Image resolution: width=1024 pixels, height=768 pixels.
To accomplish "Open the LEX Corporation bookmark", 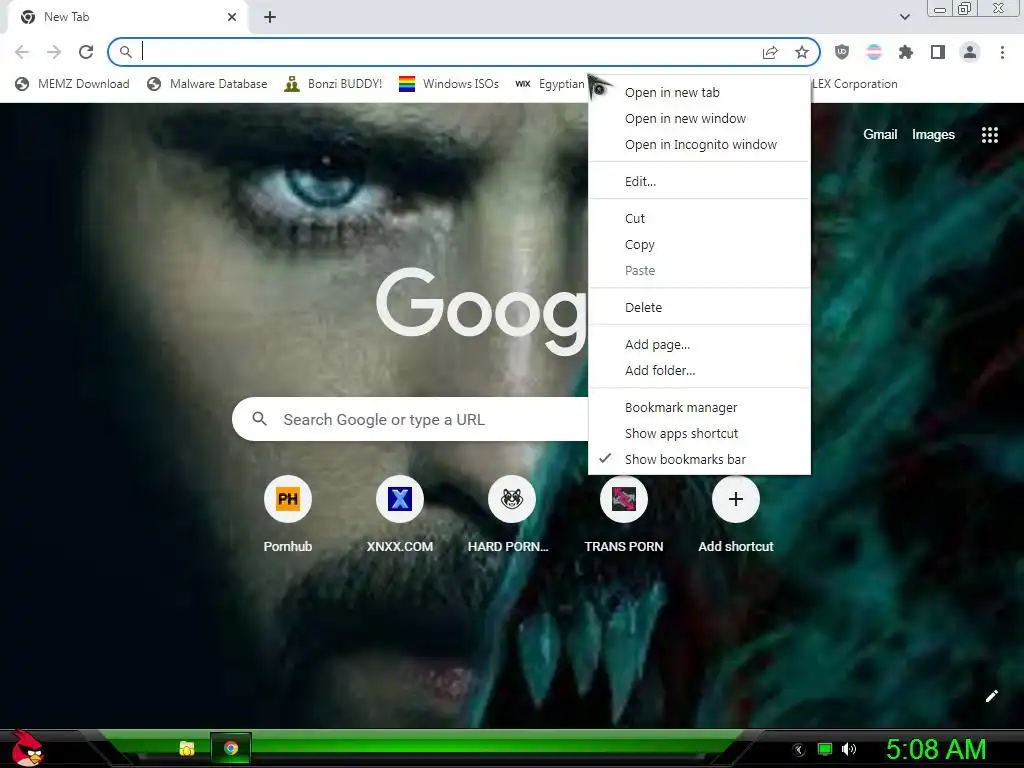I will pyautogui.click(x=854, y=84).
